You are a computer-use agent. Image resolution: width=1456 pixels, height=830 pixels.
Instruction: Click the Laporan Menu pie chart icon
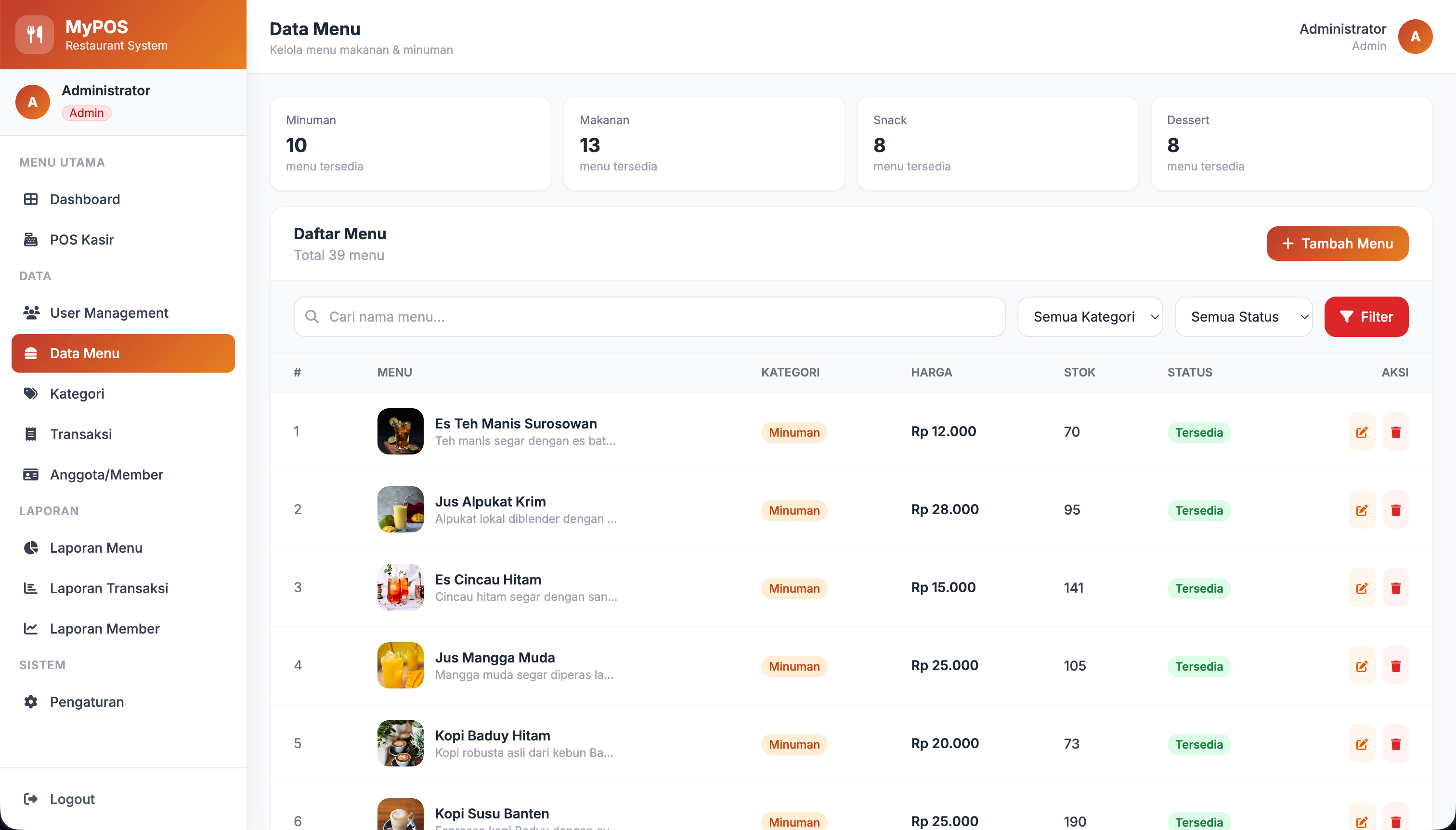[31, 547]
